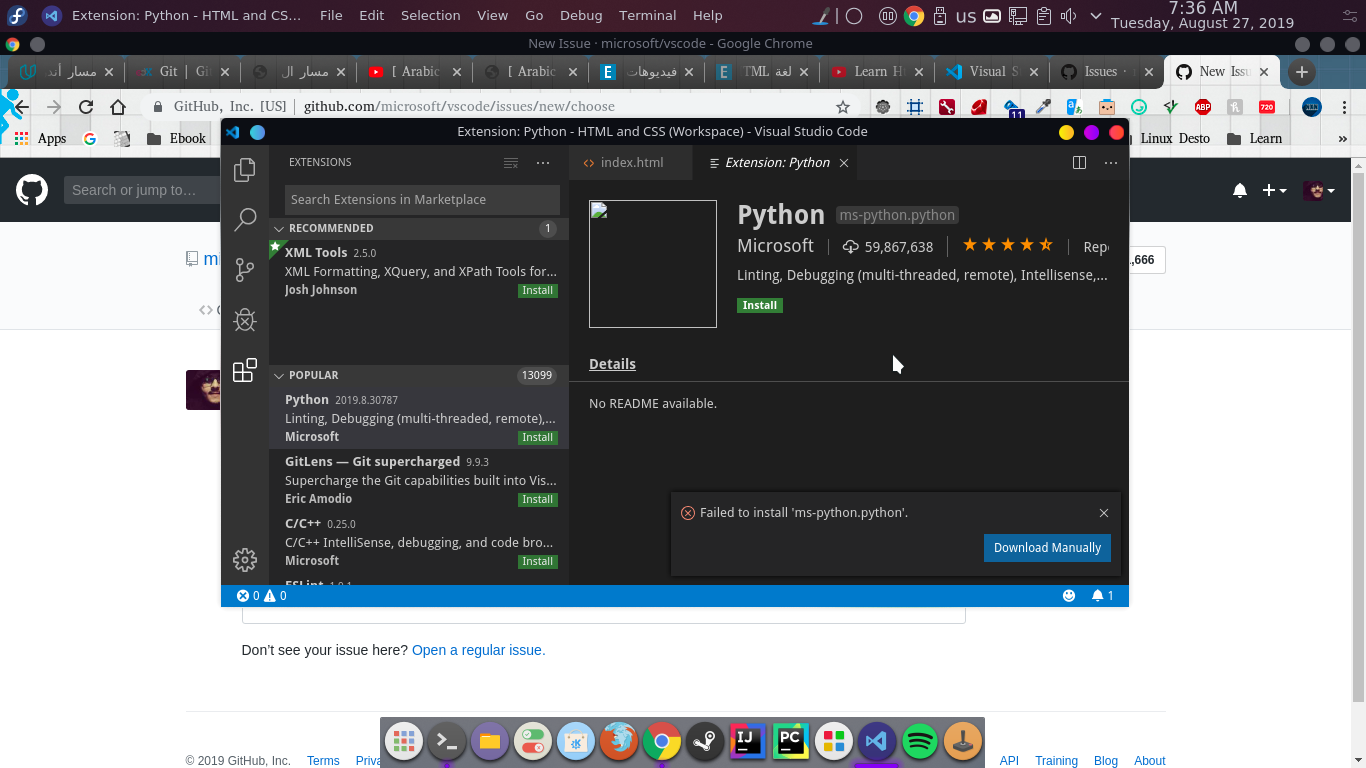1366x768 pixels.
Task: Switch to the index.html tab
Action: (630, 162)
